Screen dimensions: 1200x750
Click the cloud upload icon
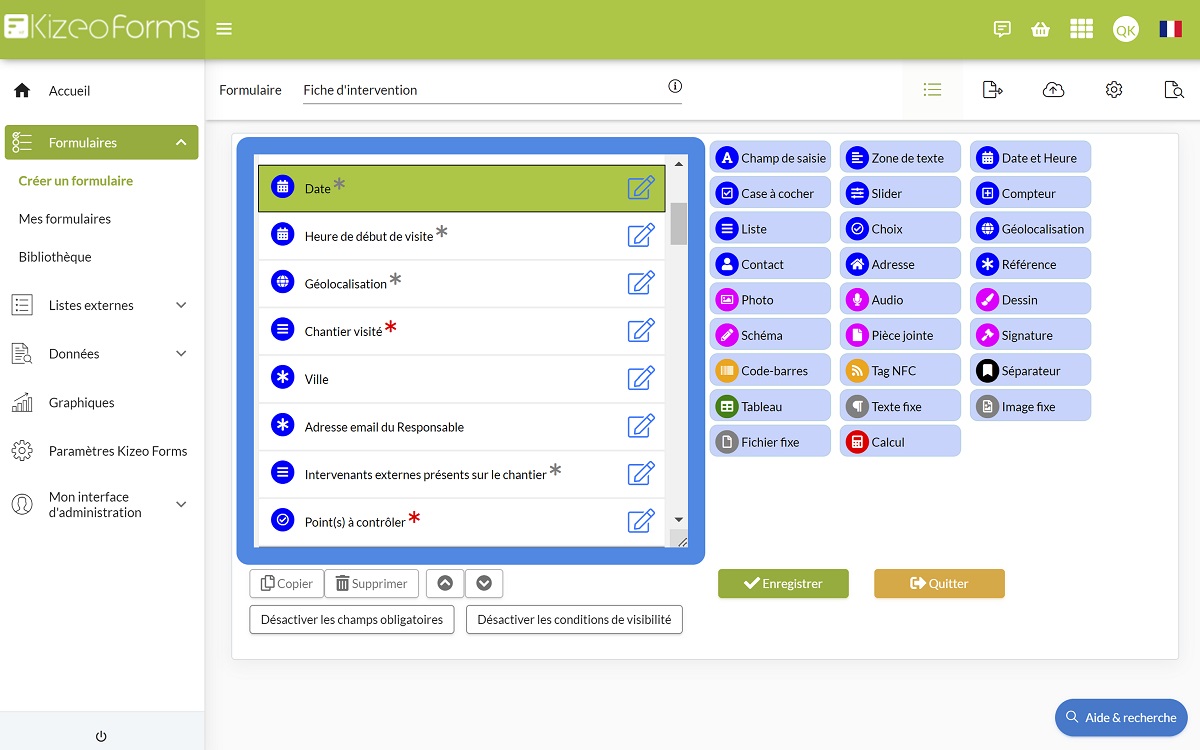pos(1053,90)
